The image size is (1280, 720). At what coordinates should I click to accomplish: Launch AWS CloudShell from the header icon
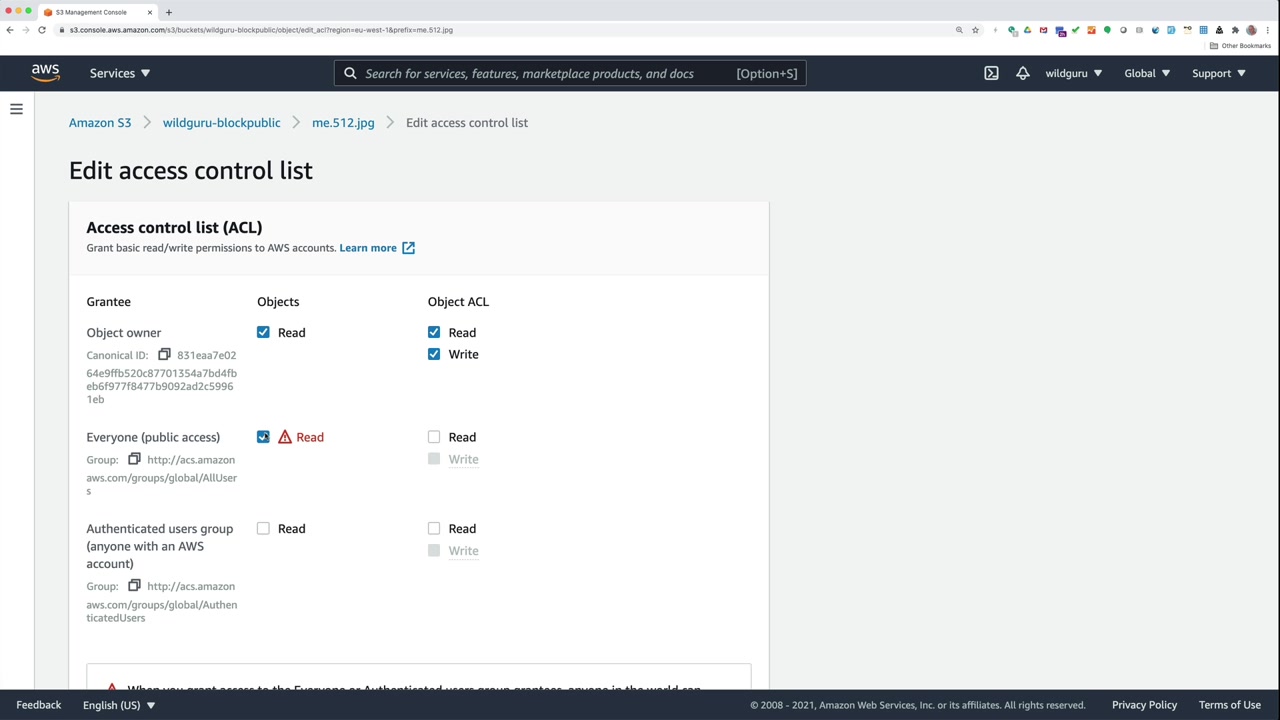(991, 73)
